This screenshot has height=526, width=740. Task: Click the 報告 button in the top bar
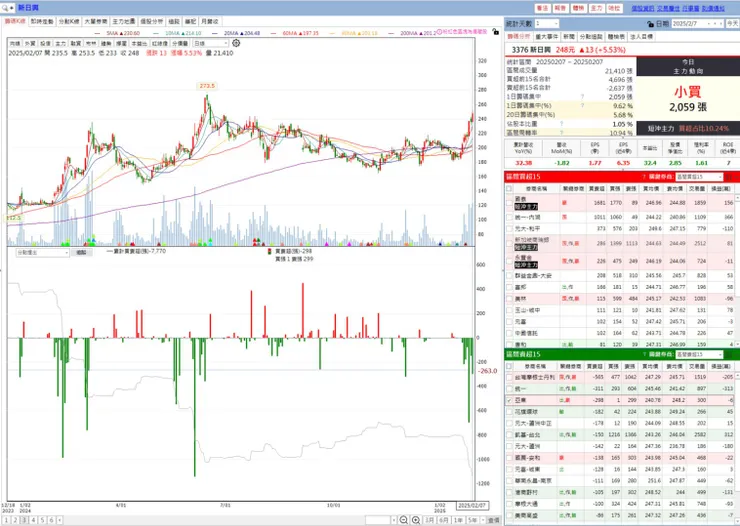560,8
